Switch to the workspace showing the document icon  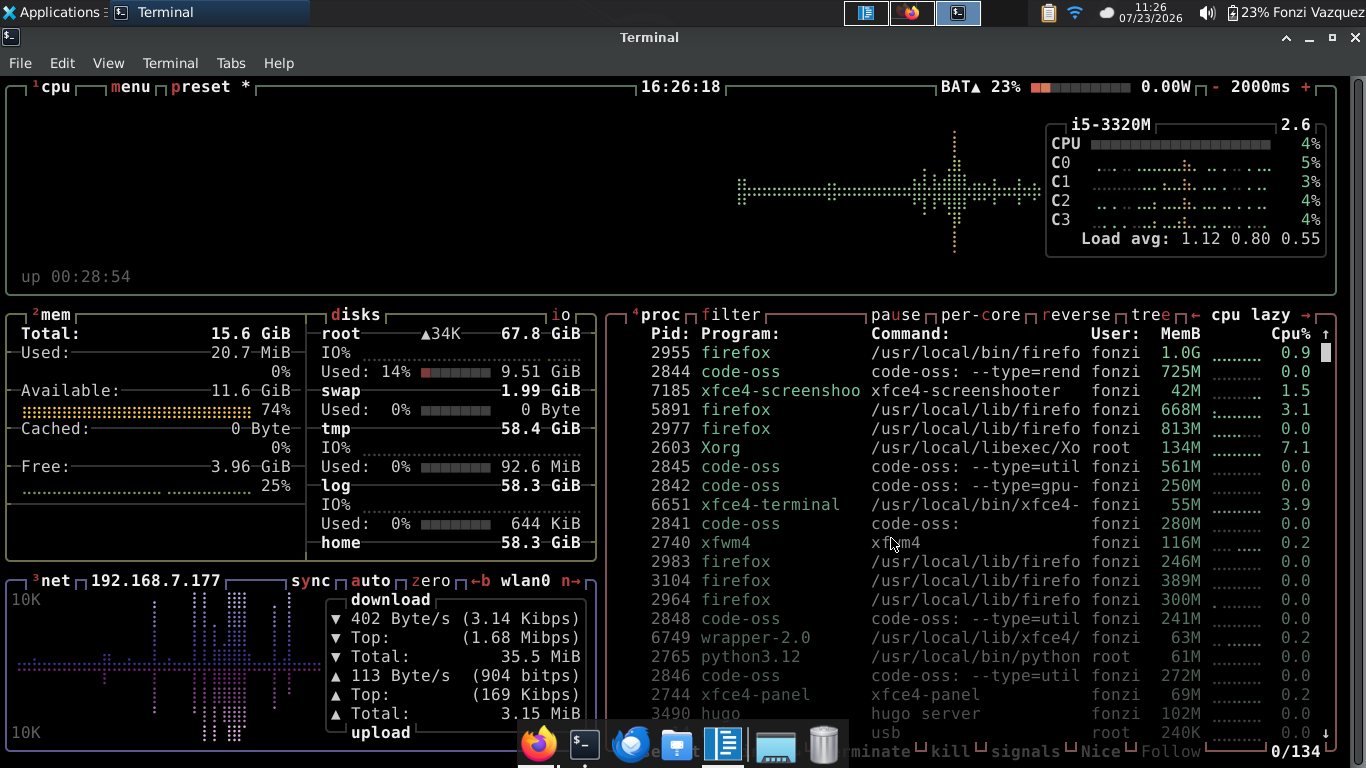coord(866,13)
